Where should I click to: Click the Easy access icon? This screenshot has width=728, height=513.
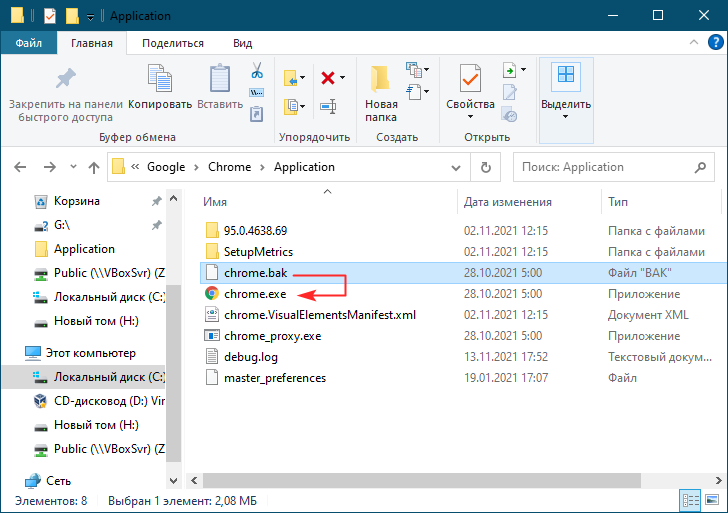click(413, 91)
